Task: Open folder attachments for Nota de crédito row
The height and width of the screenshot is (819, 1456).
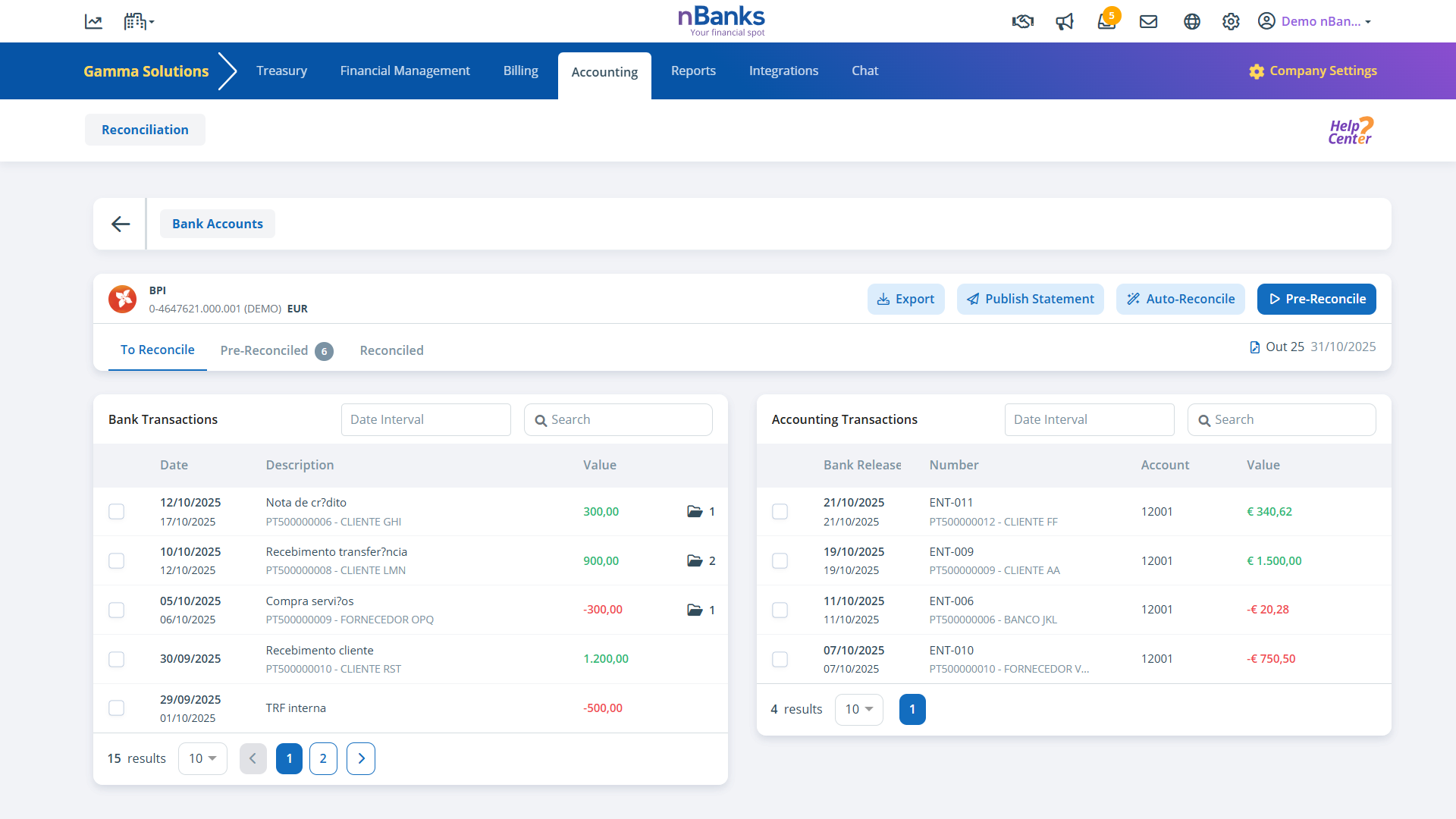Action: 695,512
